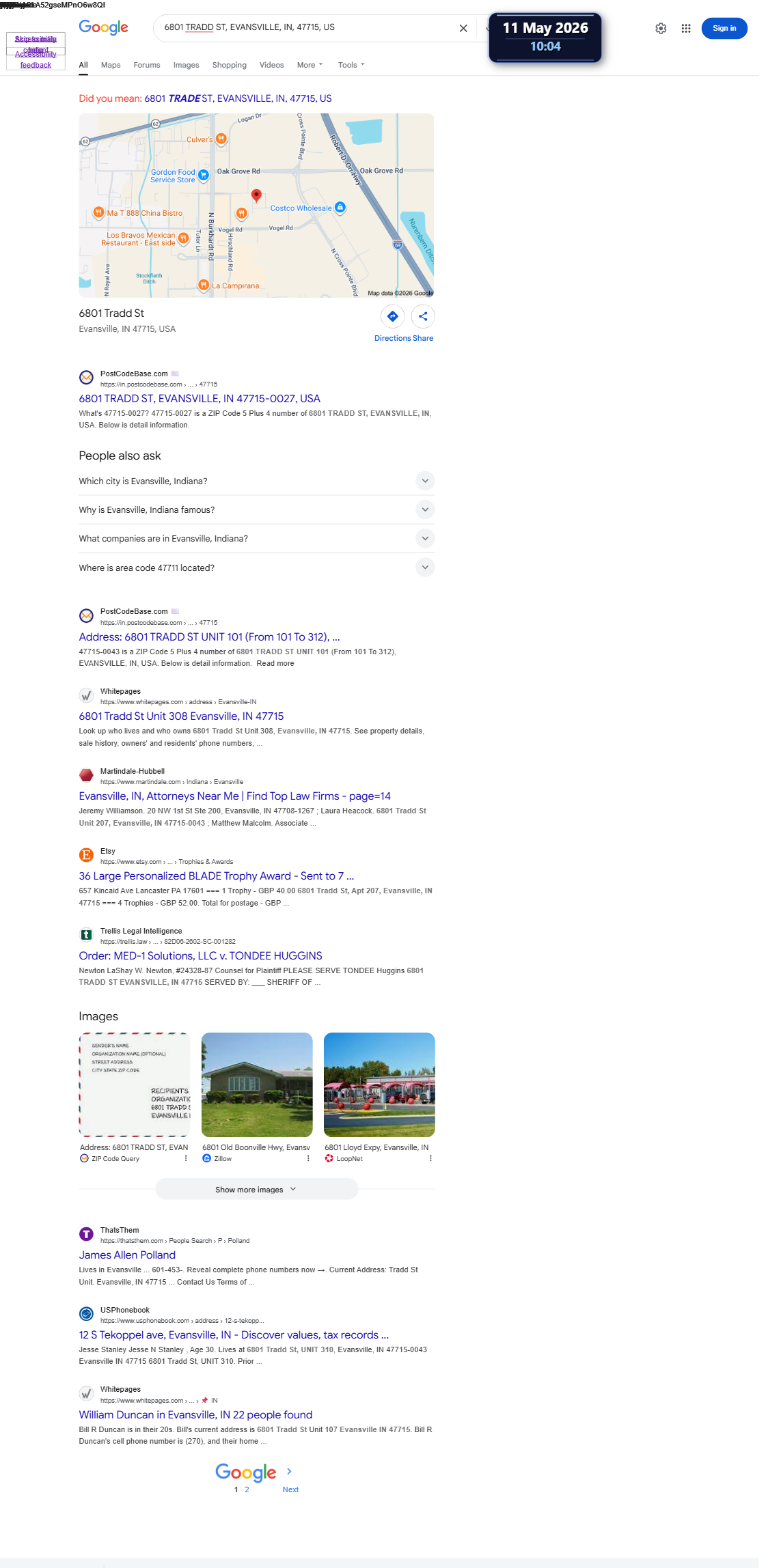Expand 'Which city is Evansville, Indiana?'

[x=256, y=481]
